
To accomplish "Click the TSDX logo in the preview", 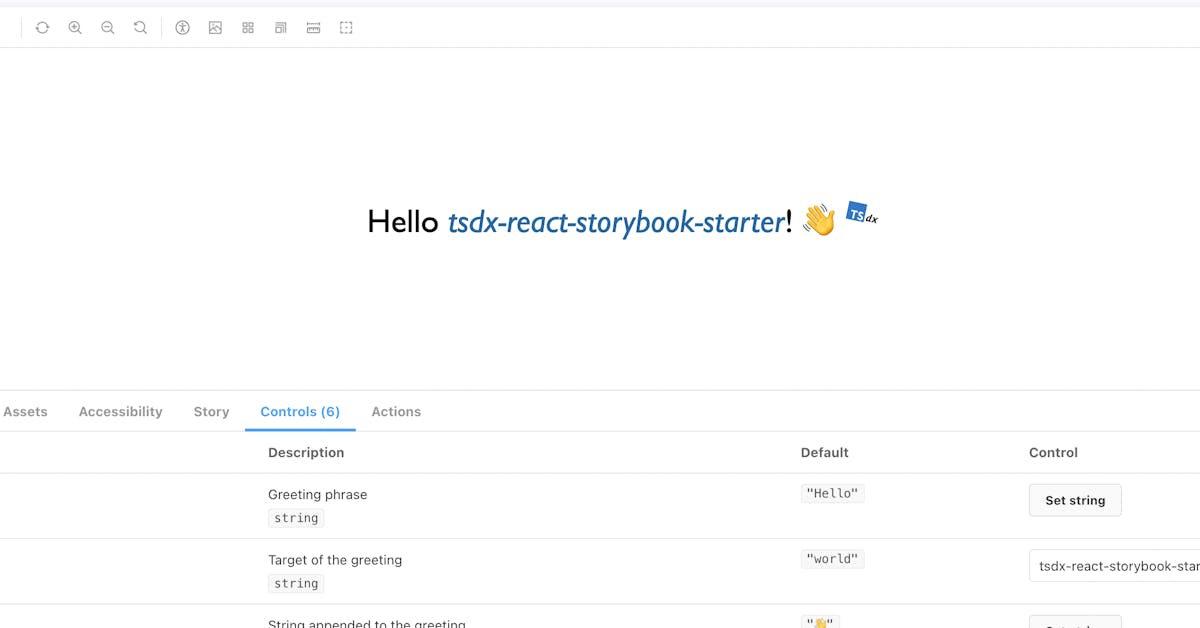I will 861,213.
